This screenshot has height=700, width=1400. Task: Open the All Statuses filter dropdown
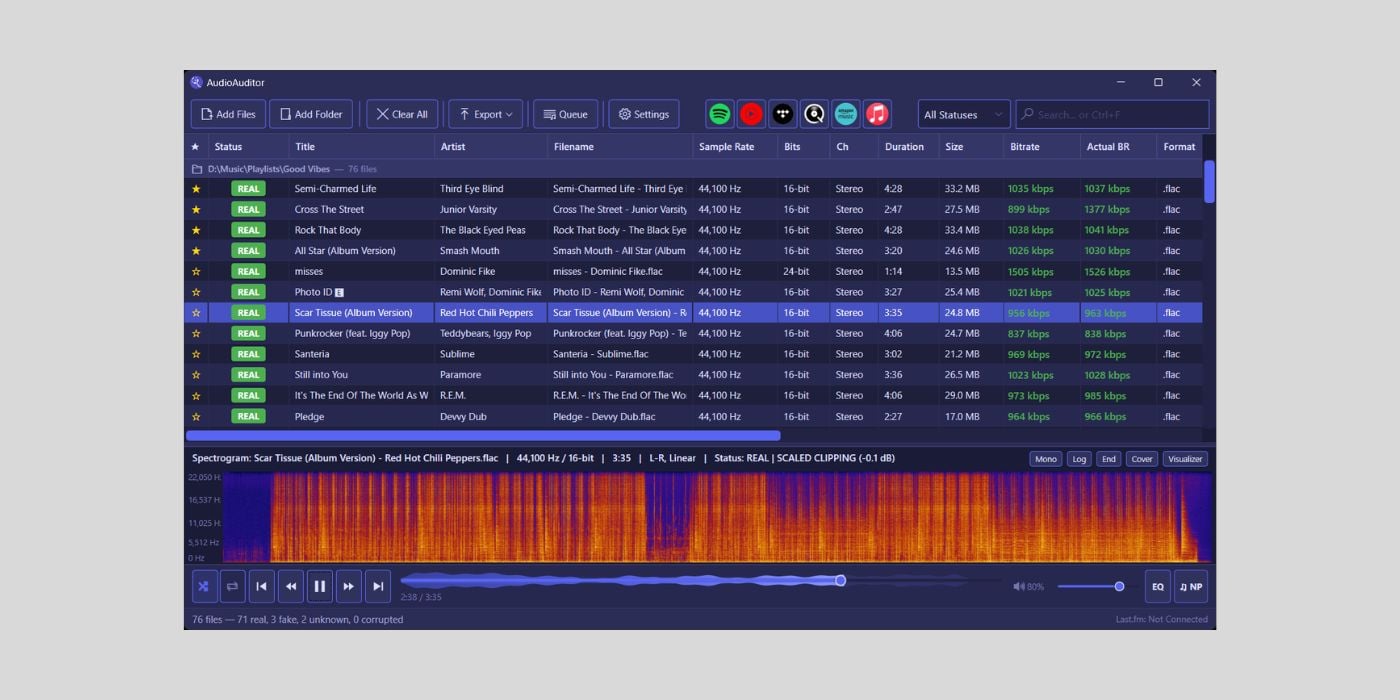point(964,114)
